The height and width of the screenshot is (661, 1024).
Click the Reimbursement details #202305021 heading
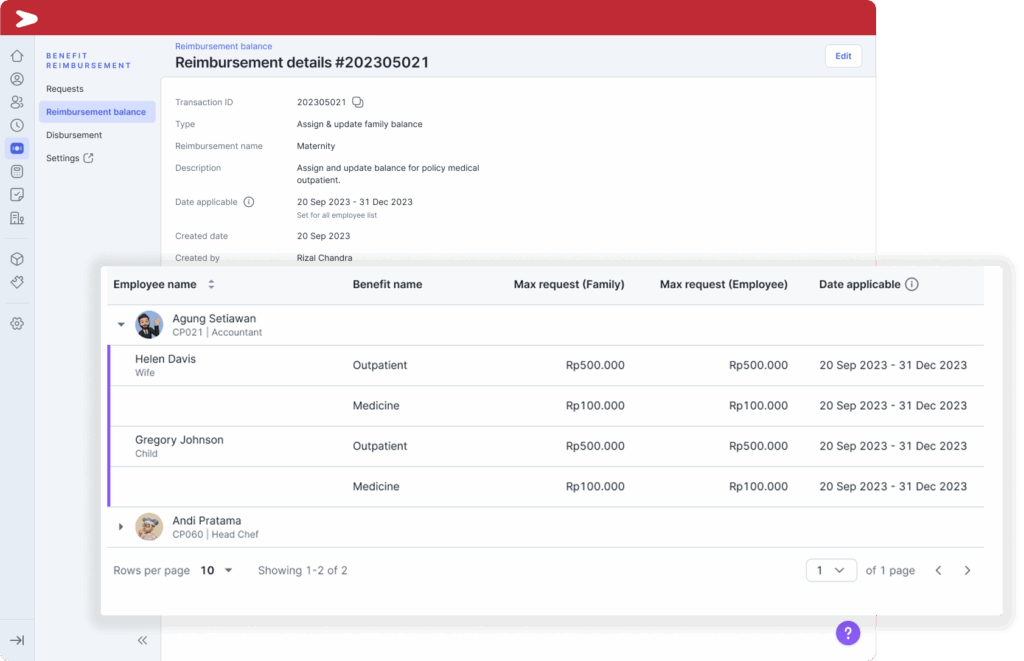[x=302, y=63]
